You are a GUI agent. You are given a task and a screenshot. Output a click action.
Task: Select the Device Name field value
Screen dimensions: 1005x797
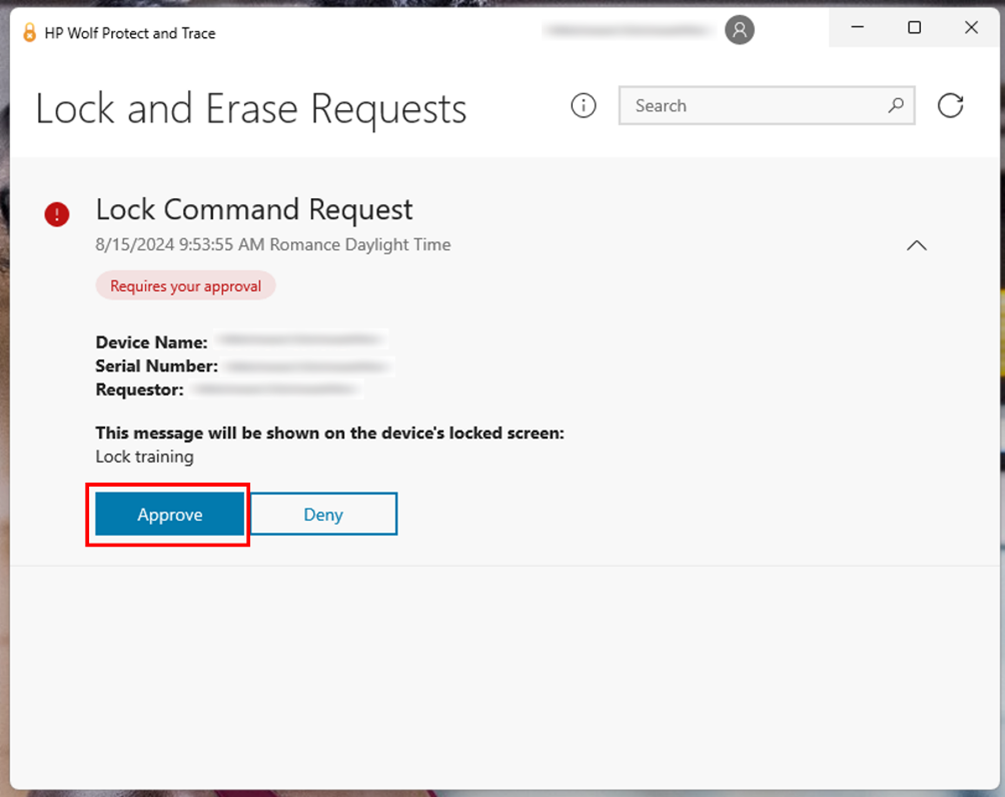coord(300,340)
